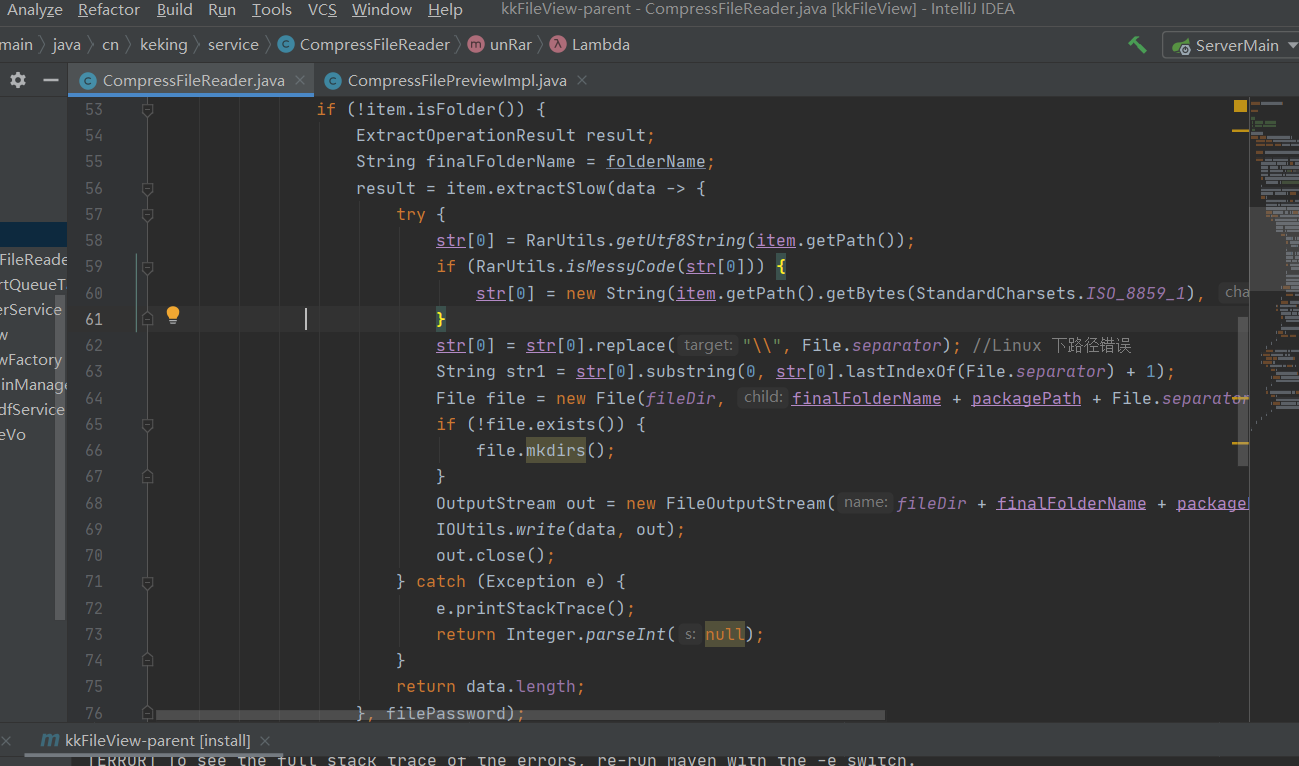The image size is (1299, 766).
Task: Select 'erService' item in Project tree
Action: (31, 310)
